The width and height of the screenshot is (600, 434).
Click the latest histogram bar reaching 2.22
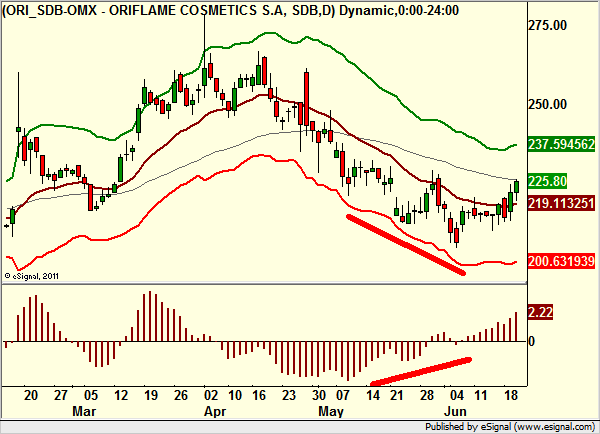pyautogui.click(x=516, y=327)
